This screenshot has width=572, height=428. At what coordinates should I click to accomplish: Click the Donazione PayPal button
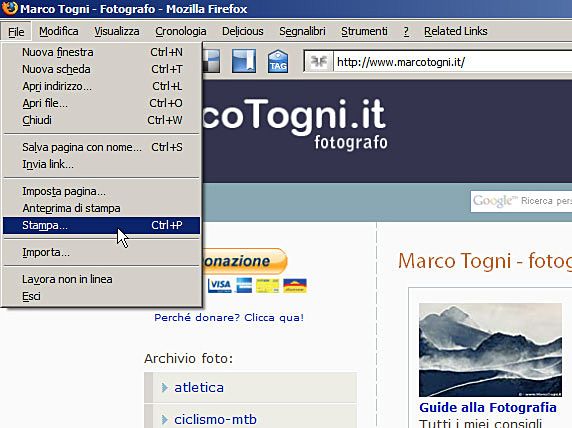[245, 261]
